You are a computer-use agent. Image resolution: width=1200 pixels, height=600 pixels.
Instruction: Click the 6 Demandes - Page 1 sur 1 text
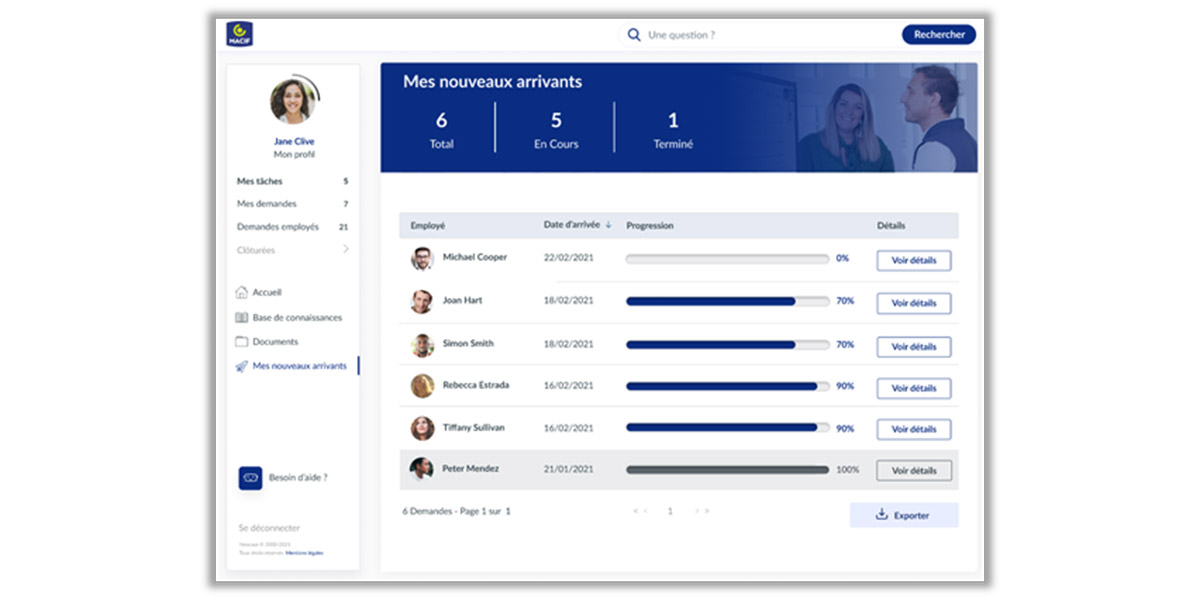(457, 511)
